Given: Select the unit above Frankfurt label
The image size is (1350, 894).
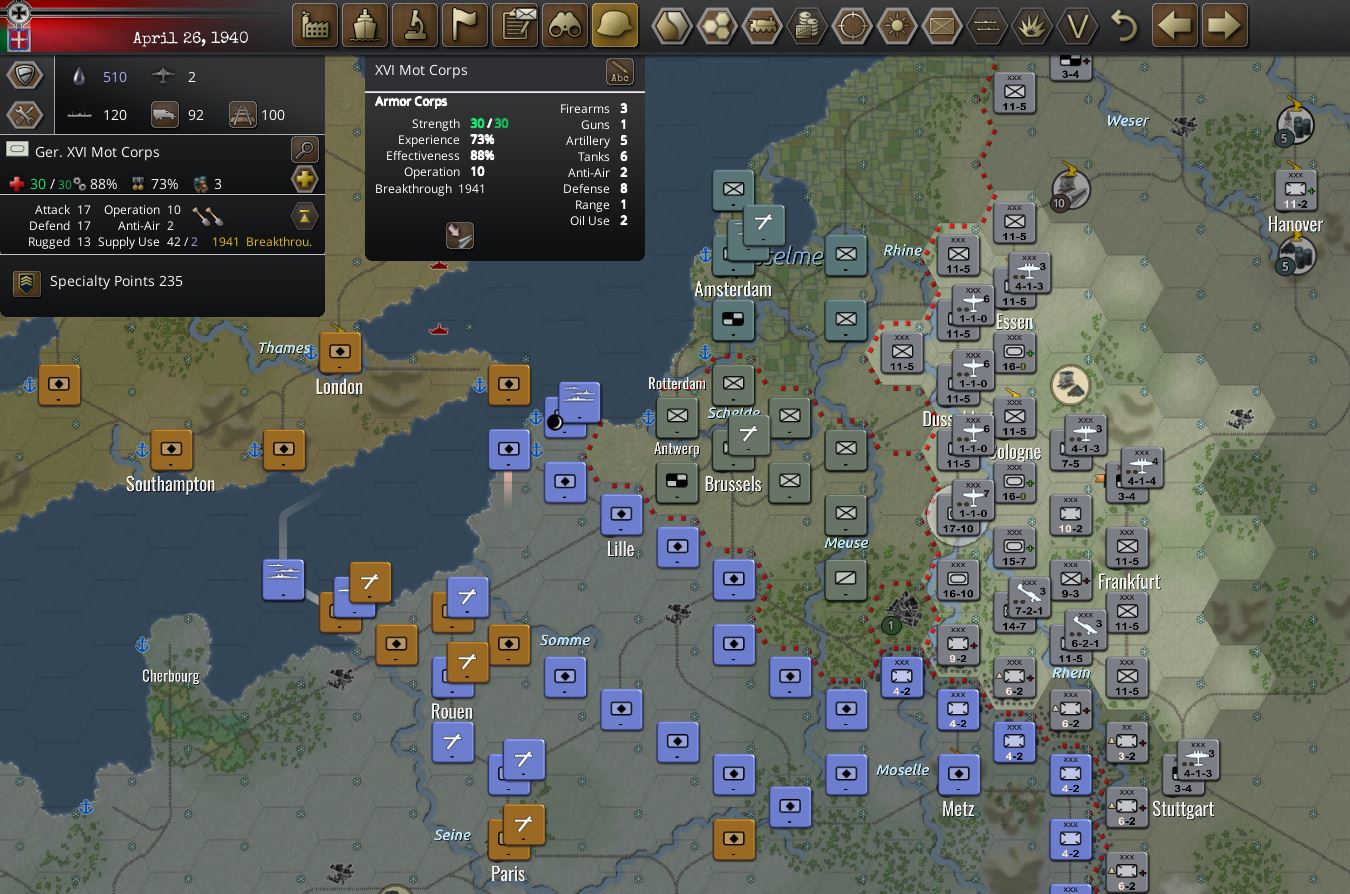Looking at the screenshot, I should pyautogui.click(x=1127, y=548).
